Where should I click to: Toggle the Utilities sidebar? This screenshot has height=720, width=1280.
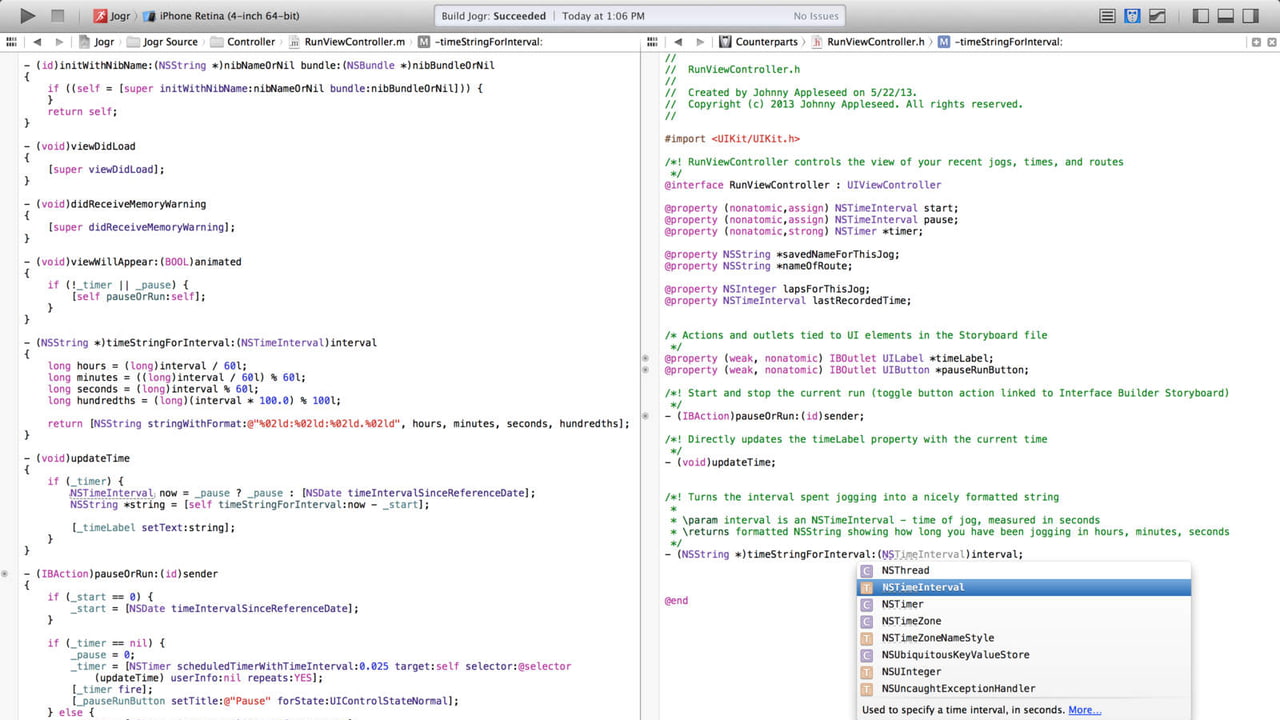[x=1251, y=16]
